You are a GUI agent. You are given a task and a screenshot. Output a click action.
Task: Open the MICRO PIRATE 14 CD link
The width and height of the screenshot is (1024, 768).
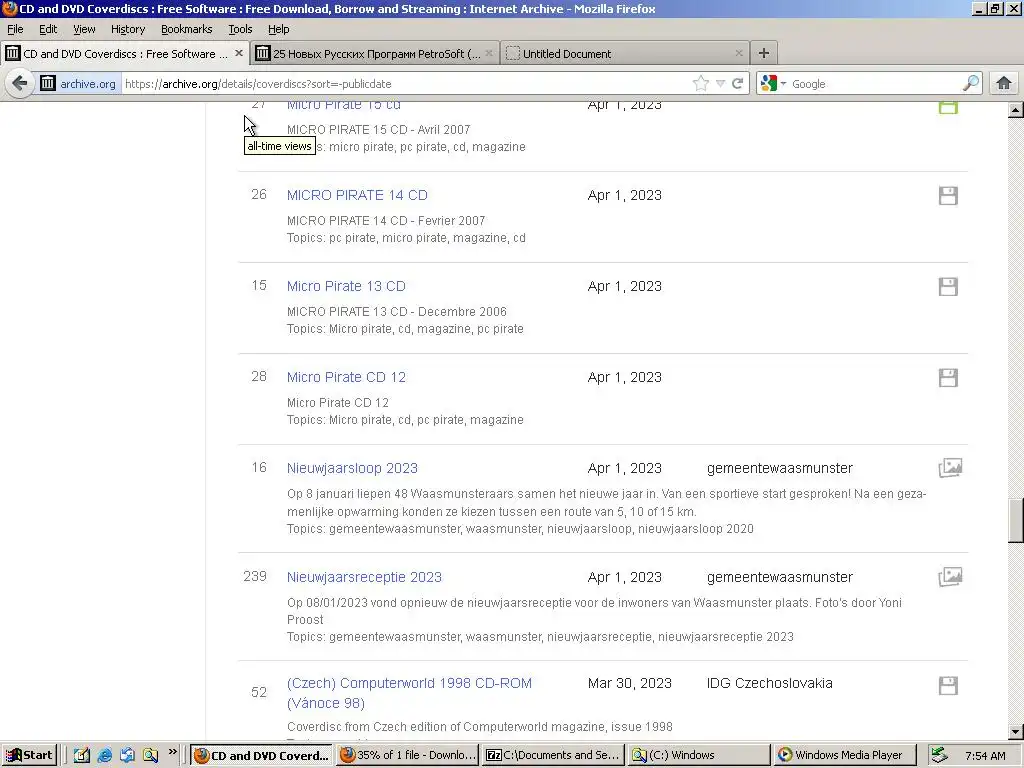coord(357,195)
